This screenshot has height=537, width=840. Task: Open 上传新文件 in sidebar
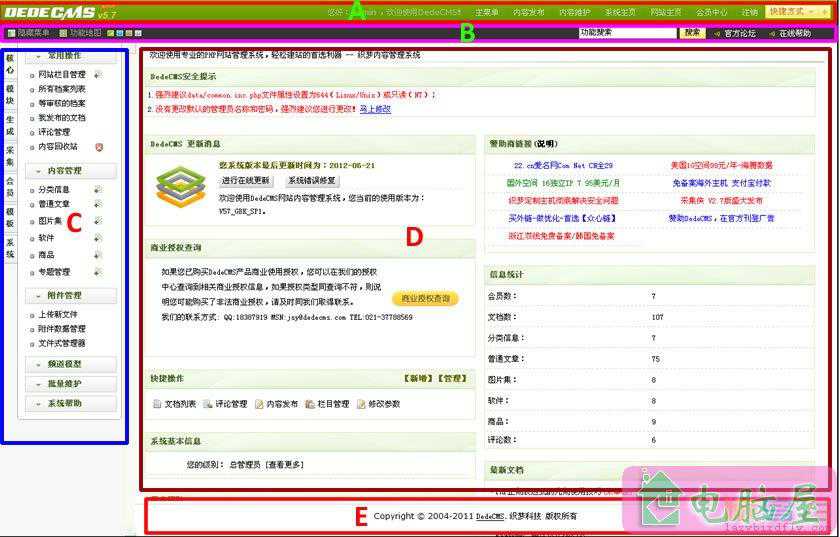click(58, 314)
